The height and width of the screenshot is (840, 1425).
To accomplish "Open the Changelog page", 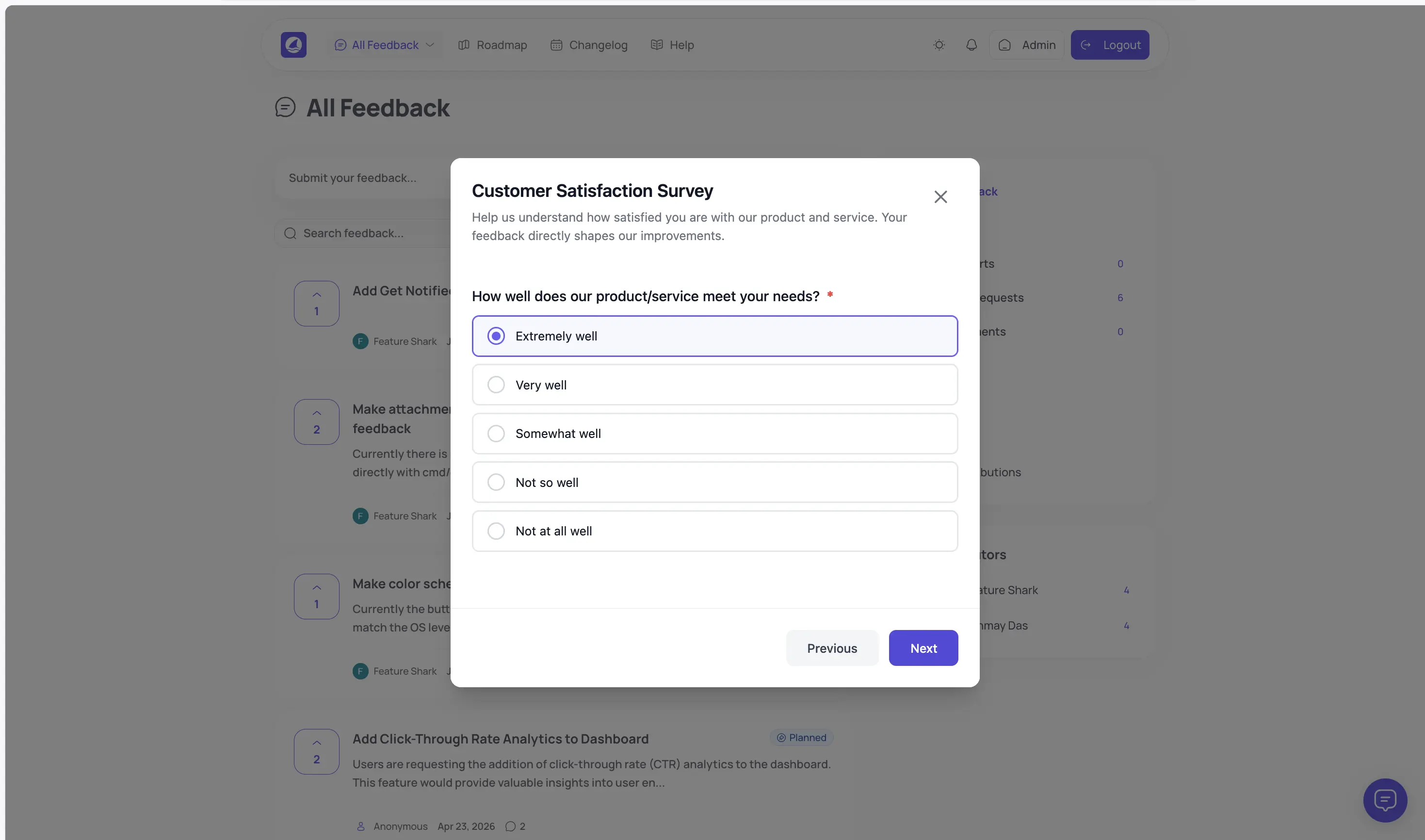I will coord(588,45).
